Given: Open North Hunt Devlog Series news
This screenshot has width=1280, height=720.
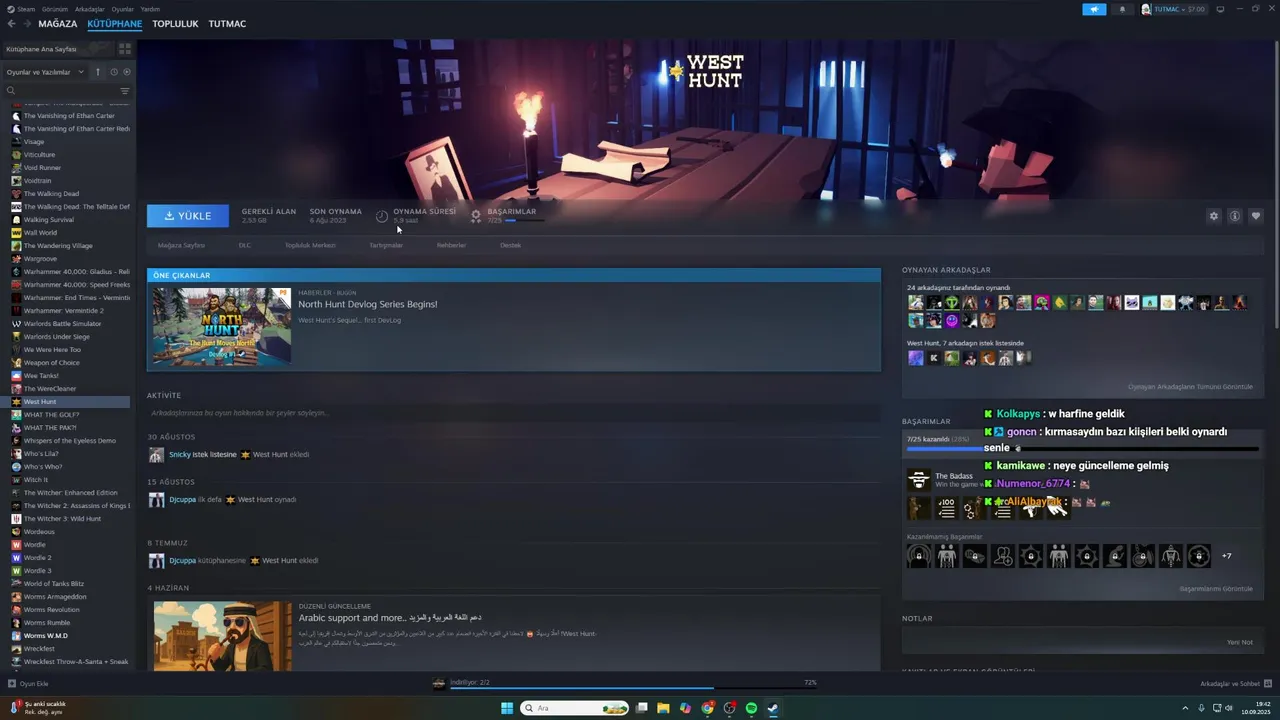Looking at the screenshot, I should (367, 304).
